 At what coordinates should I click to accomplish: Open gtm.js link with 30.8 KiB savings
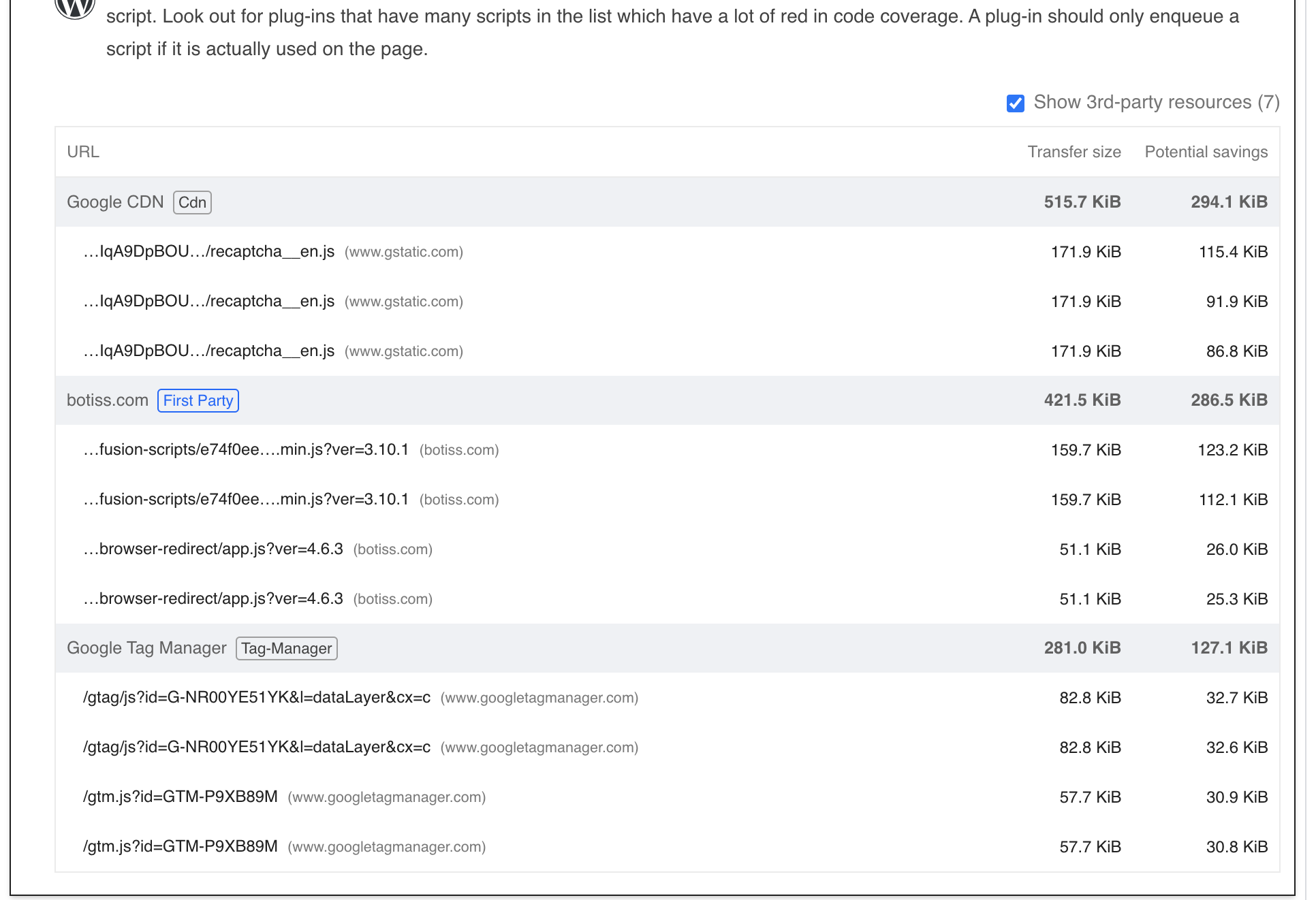[x=181, y=847]
